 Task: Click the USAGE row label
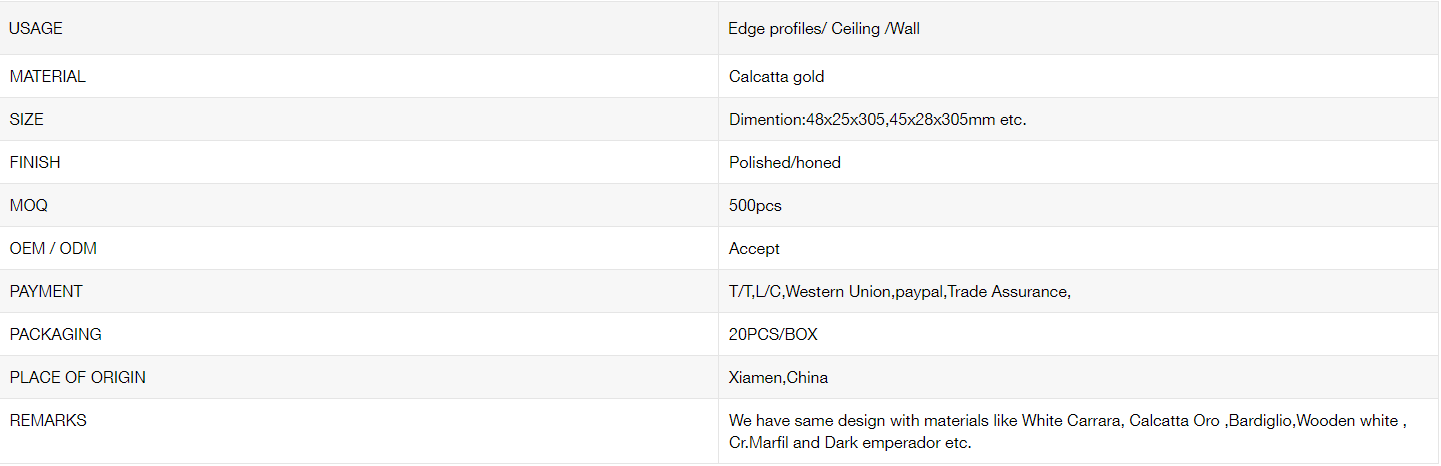click(36, 29)
